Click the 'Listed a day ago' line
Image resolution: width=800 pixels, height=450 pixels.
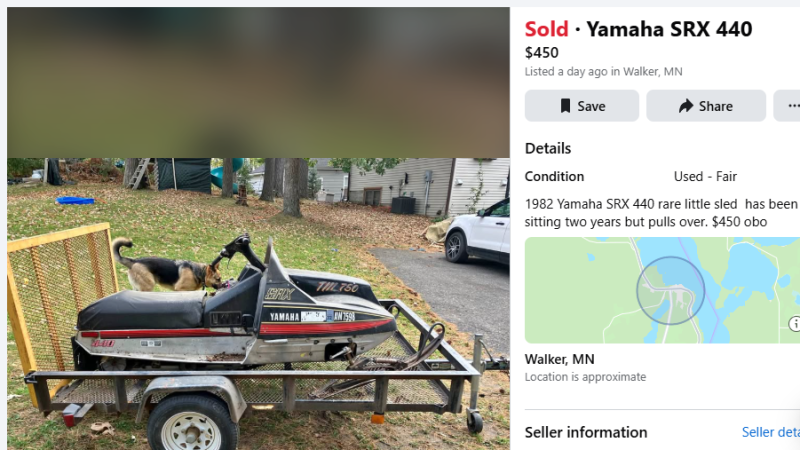[604, 71]
